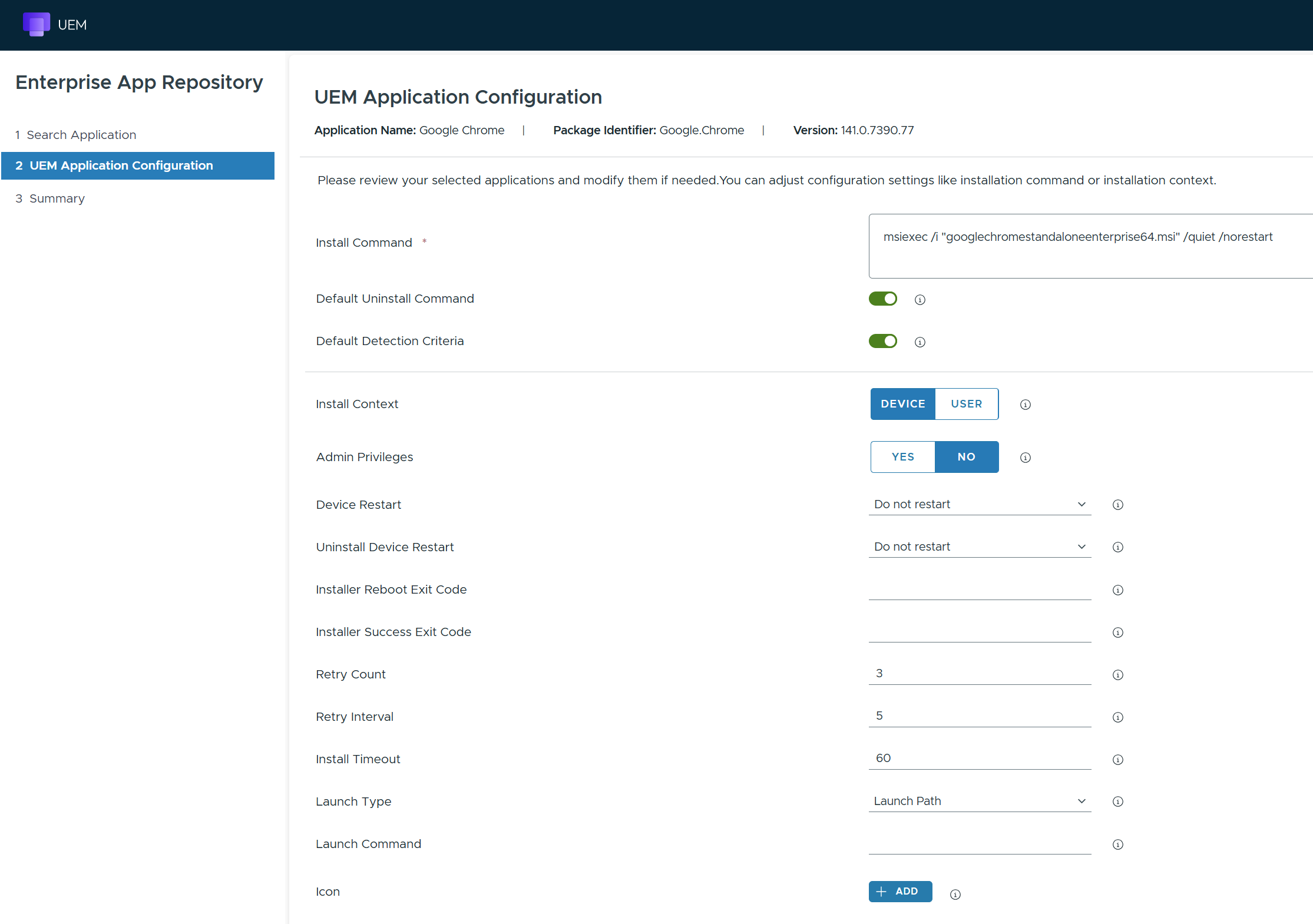Click the info icon next to Launch Type
This screenshot has height=924, width=1313.
1117,802
